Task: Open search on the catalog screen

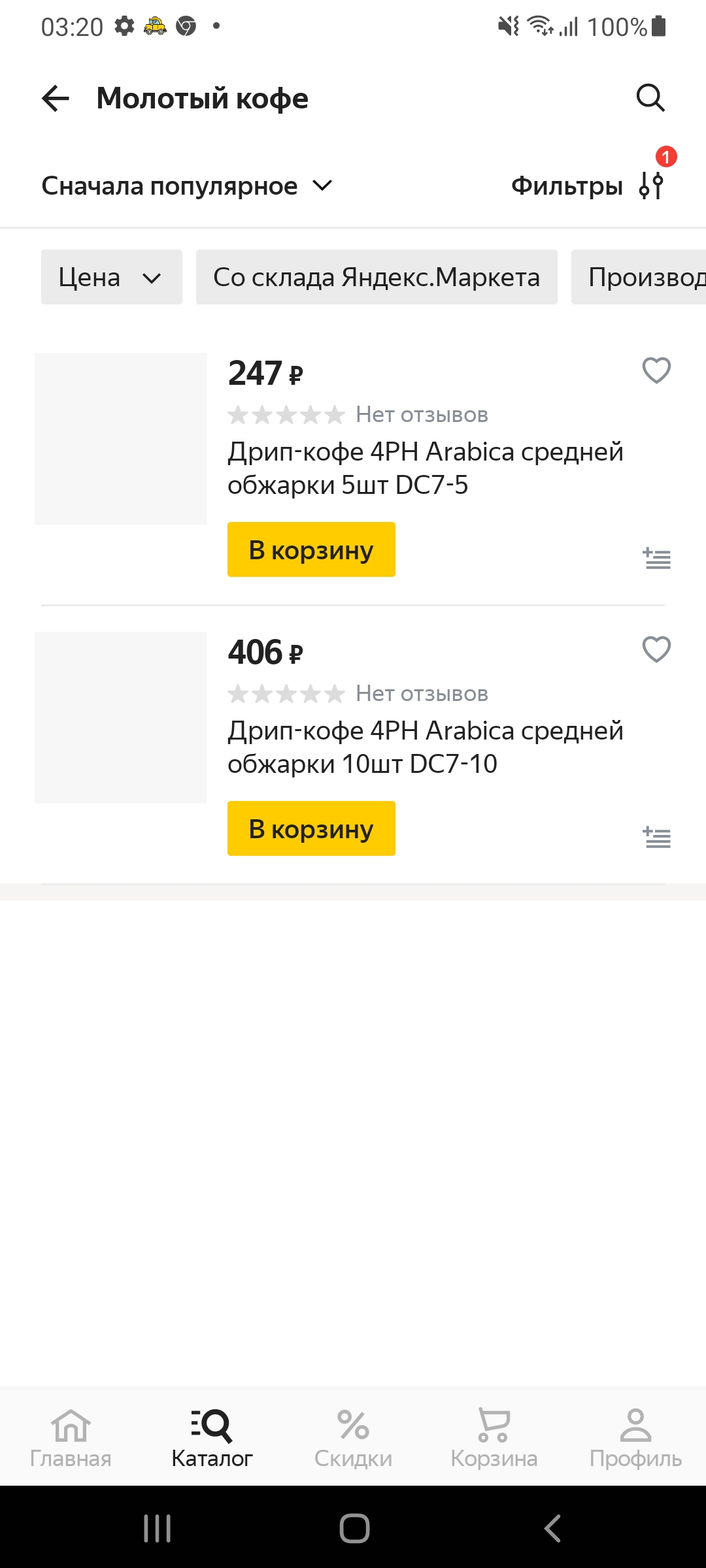Action: click(649, 99)
